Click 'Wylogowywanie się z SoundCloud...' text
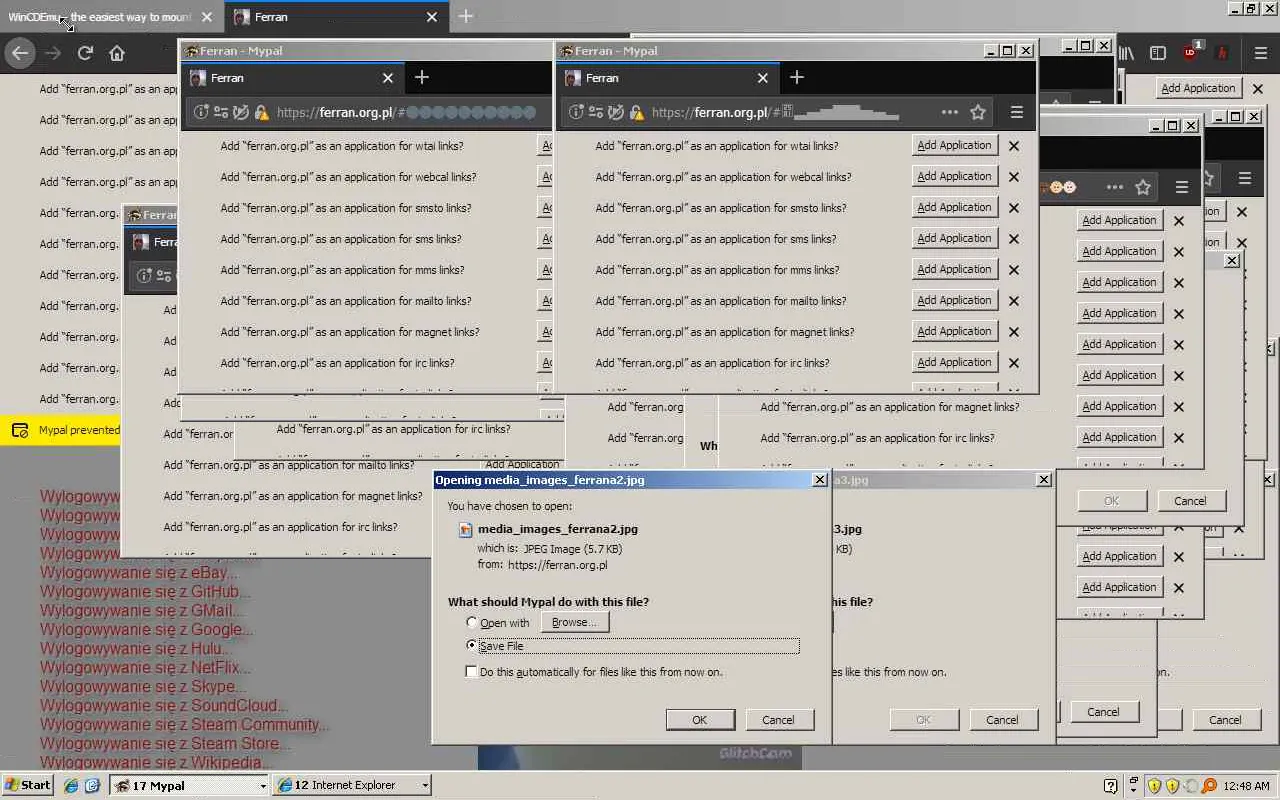Screen dimensions: 1280x800 tap(164, 706)
